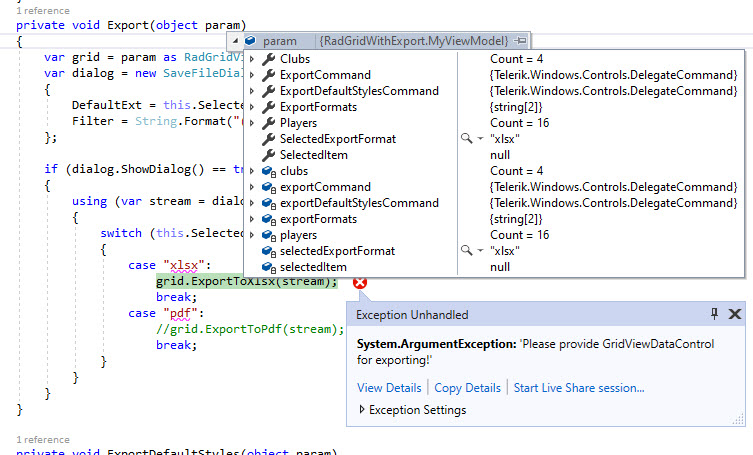Click the Export method name in signature
The width and height of the screenshot is (753, 455).
[x=128, y=25]
